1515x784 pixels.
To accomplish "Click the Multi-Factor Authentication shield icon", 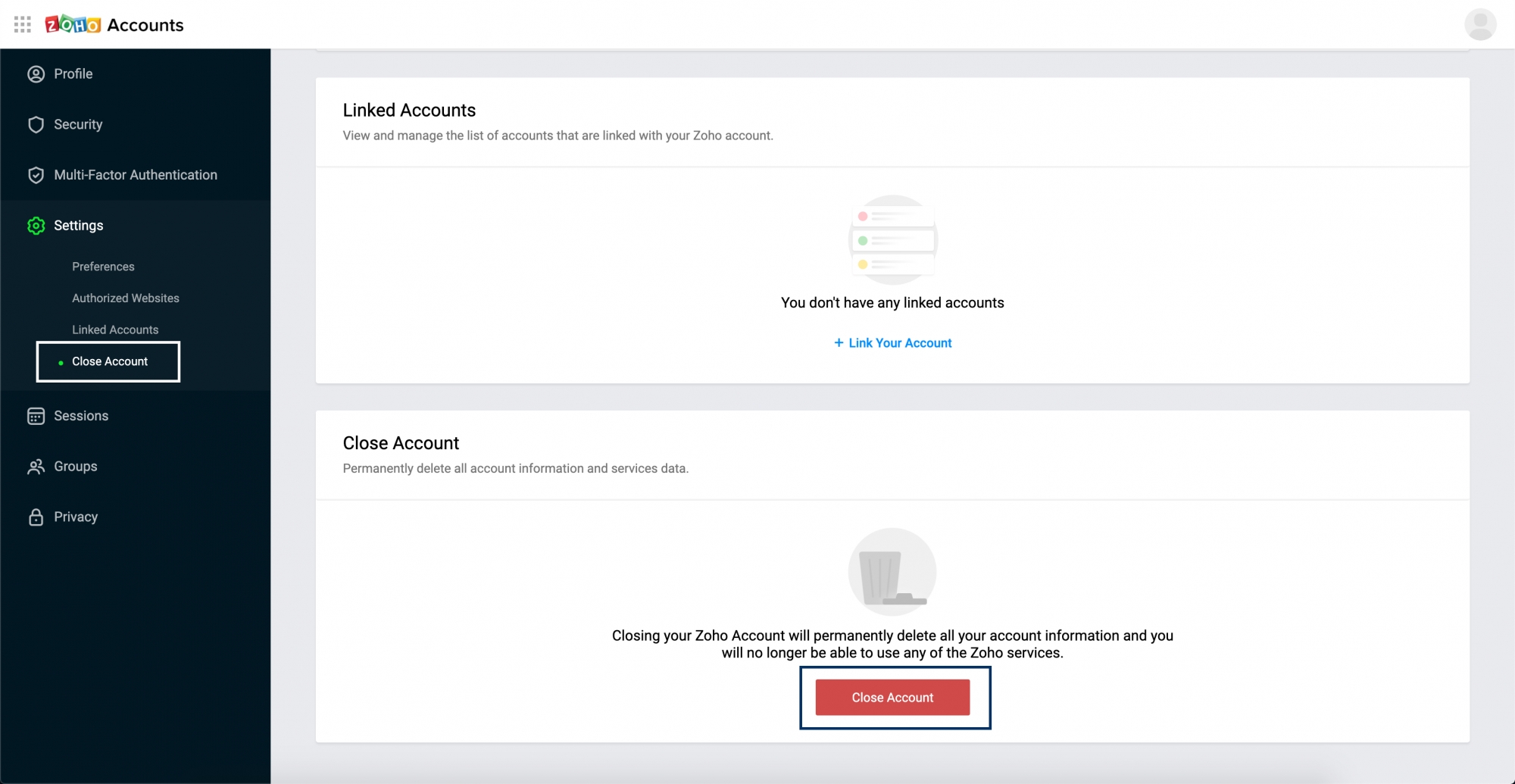I will tap(36, 176).
